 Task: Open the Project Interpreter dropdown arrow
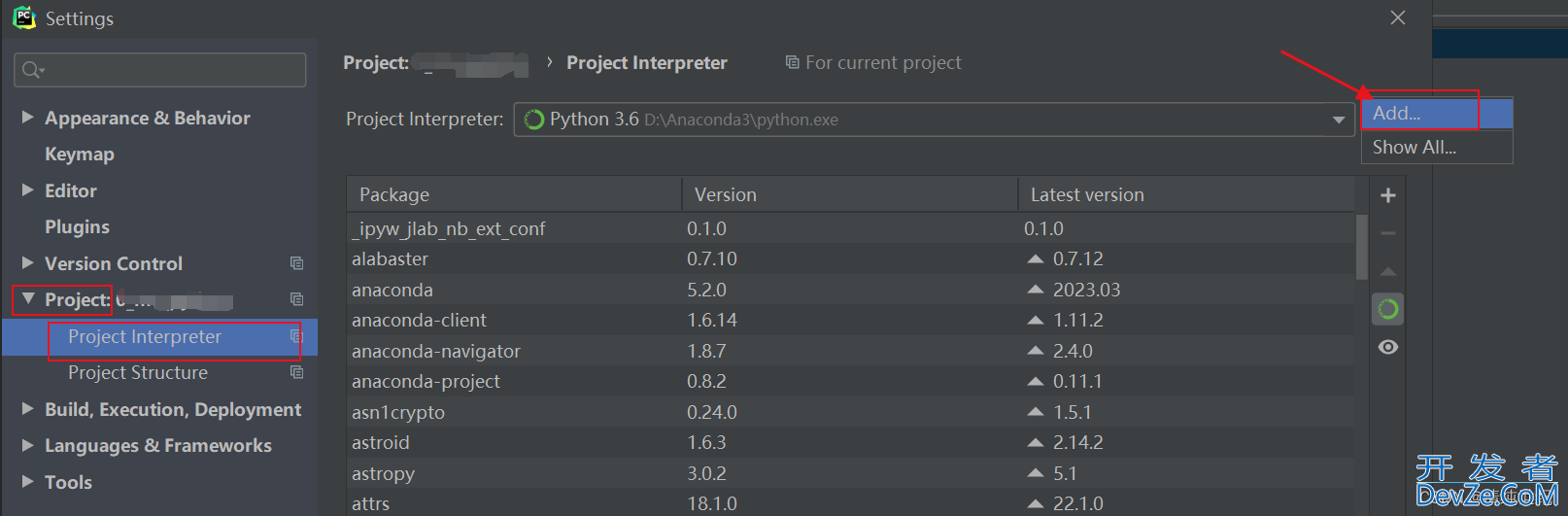tap(1339, 120)
